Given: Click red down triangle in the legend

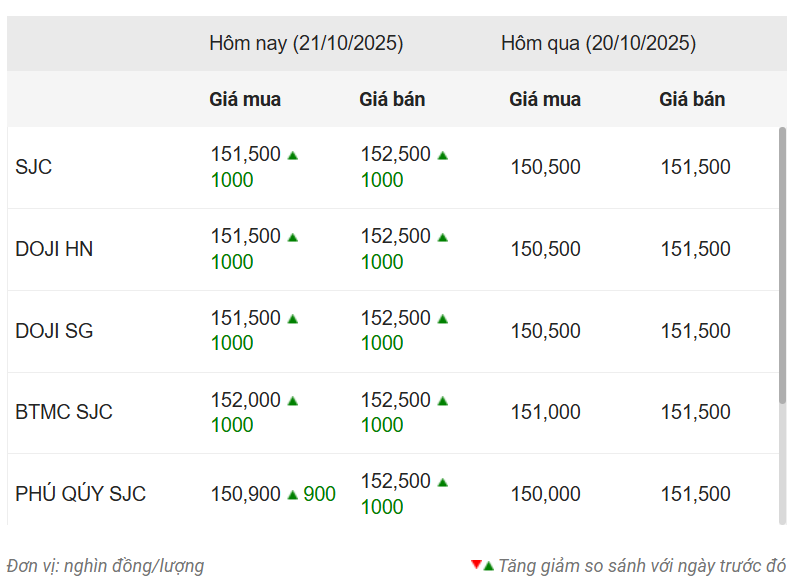Looking at the screenshot, I should pyautogui.click(x=476, y=566).
